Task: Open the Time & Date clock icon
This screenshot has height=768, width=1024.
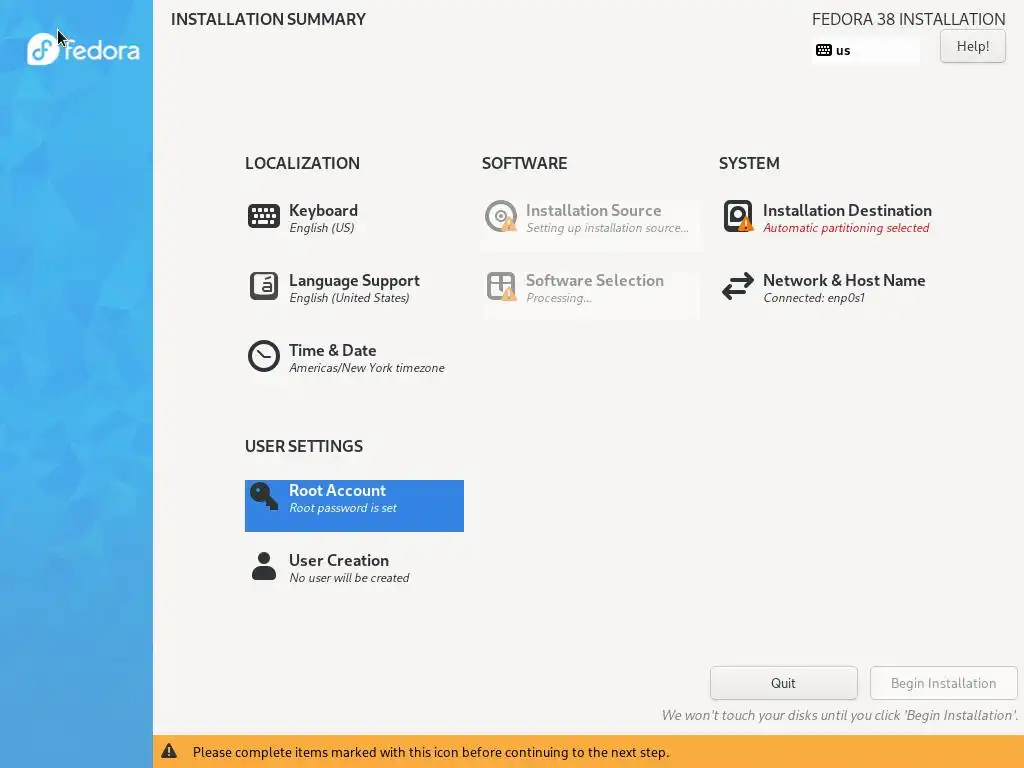Action: tap(264, 356)
